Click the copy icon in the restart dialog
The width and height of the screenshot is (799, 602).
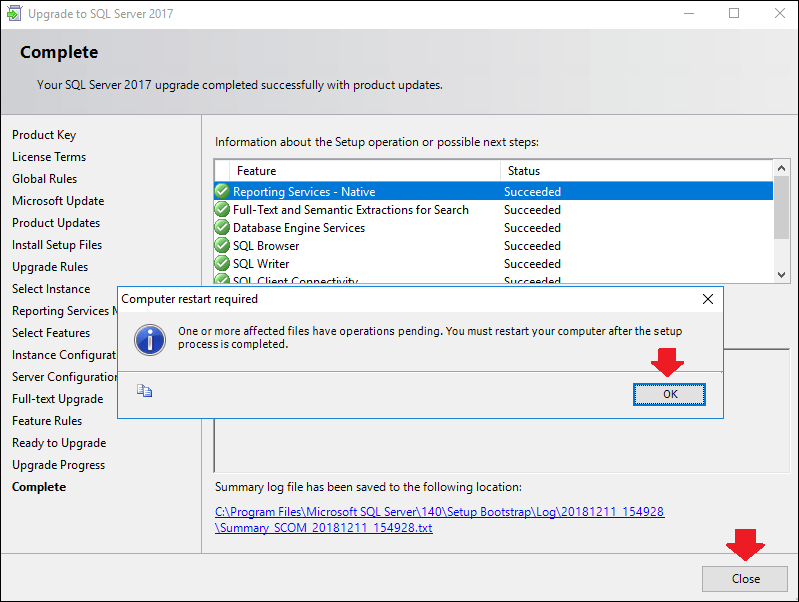144,391
